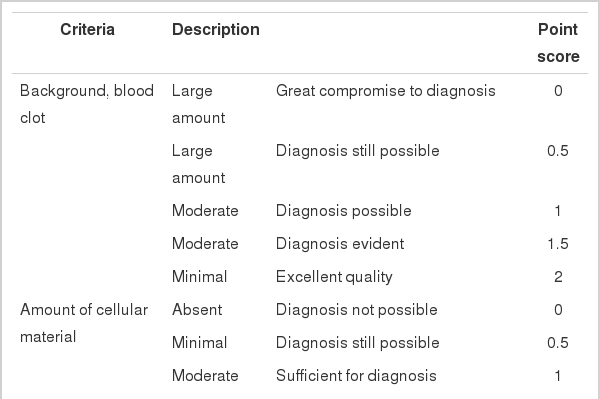Click the point score 2 cell
The image size is (599, 399).
click(x=558, y=277)
